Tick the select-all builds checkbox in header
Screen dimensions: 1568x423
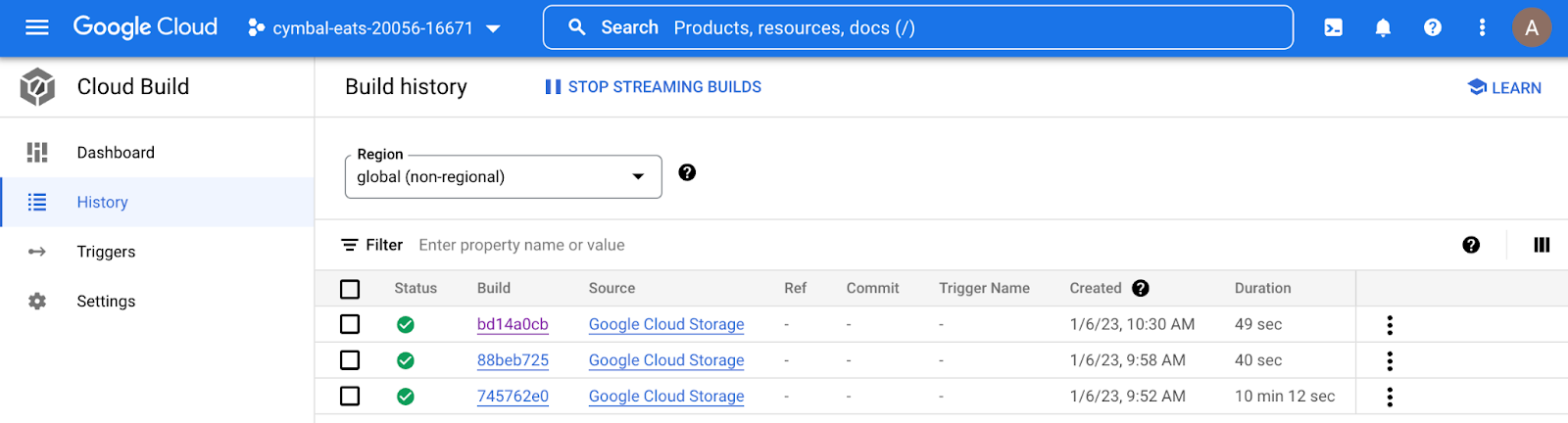(x=350, y=289)
